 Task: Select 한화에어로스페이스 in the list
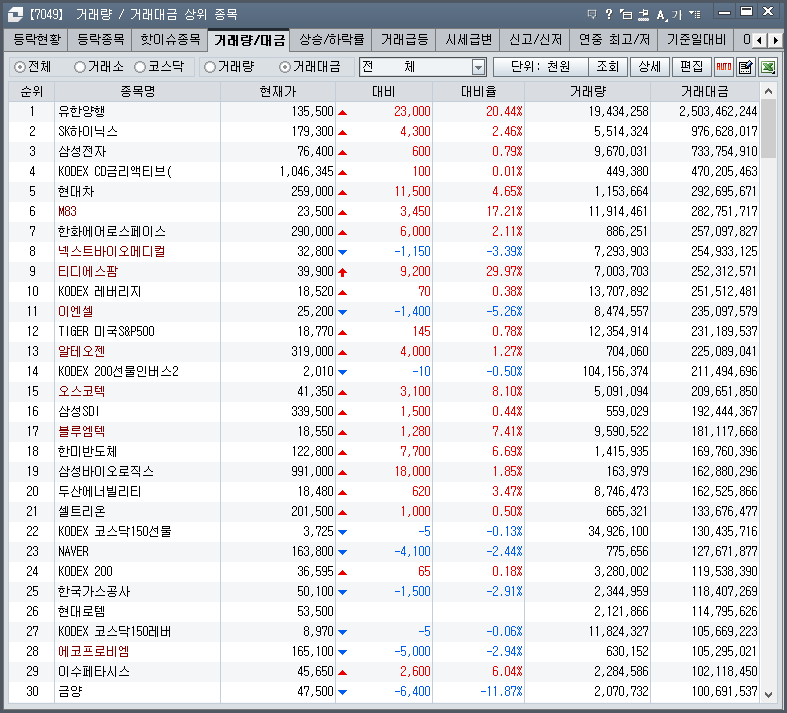111,232
